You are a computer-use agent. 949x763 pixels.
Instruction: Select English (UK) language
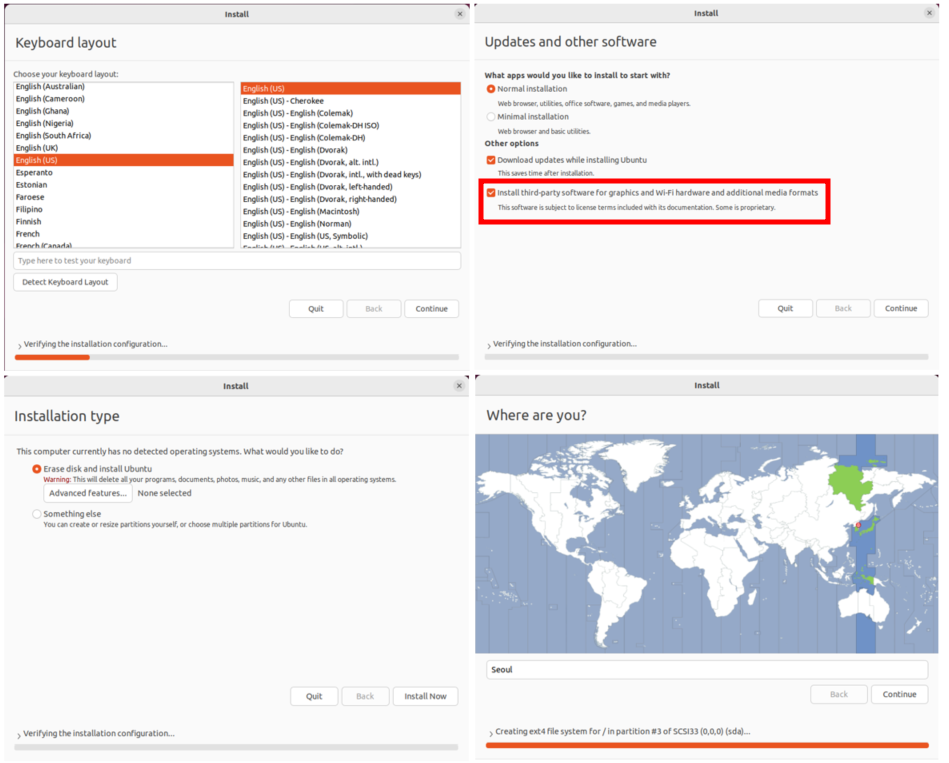(x=123, y=148)
